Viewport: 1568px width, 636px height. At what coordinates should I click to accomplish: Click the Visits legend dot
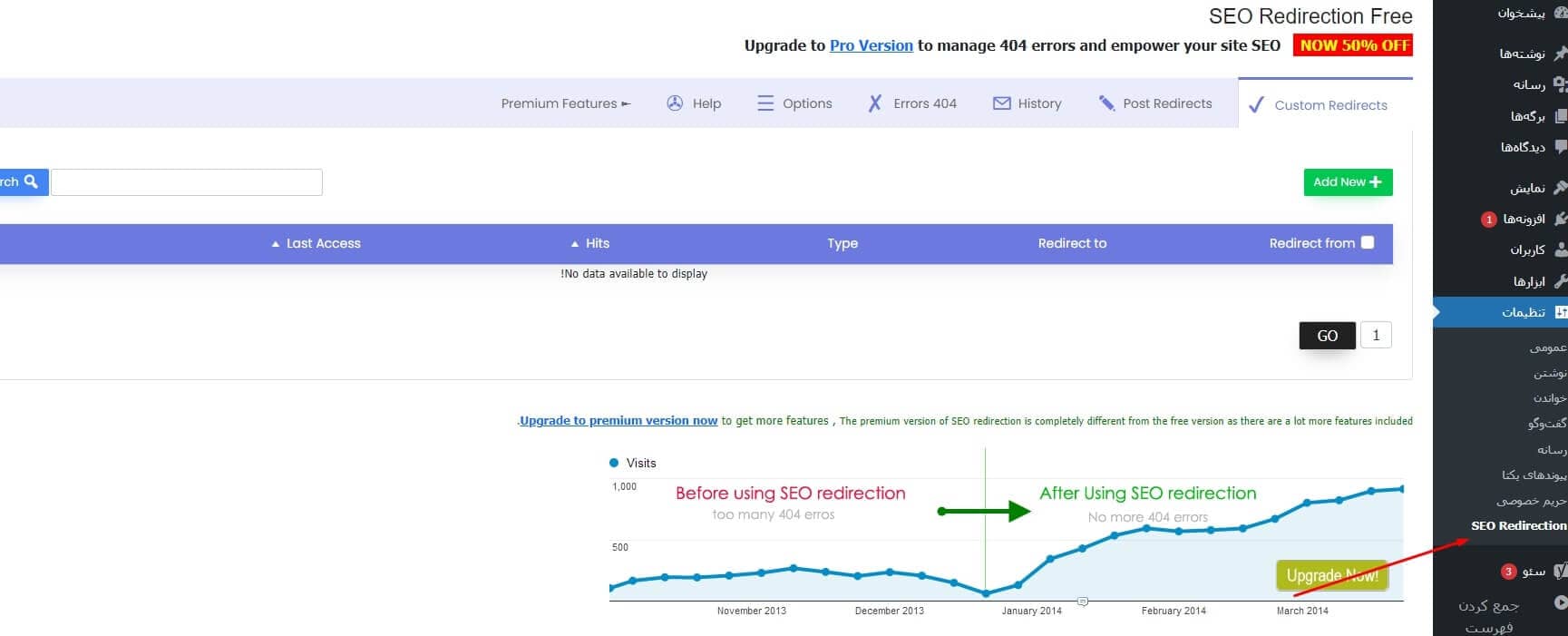tap(614, 463)
